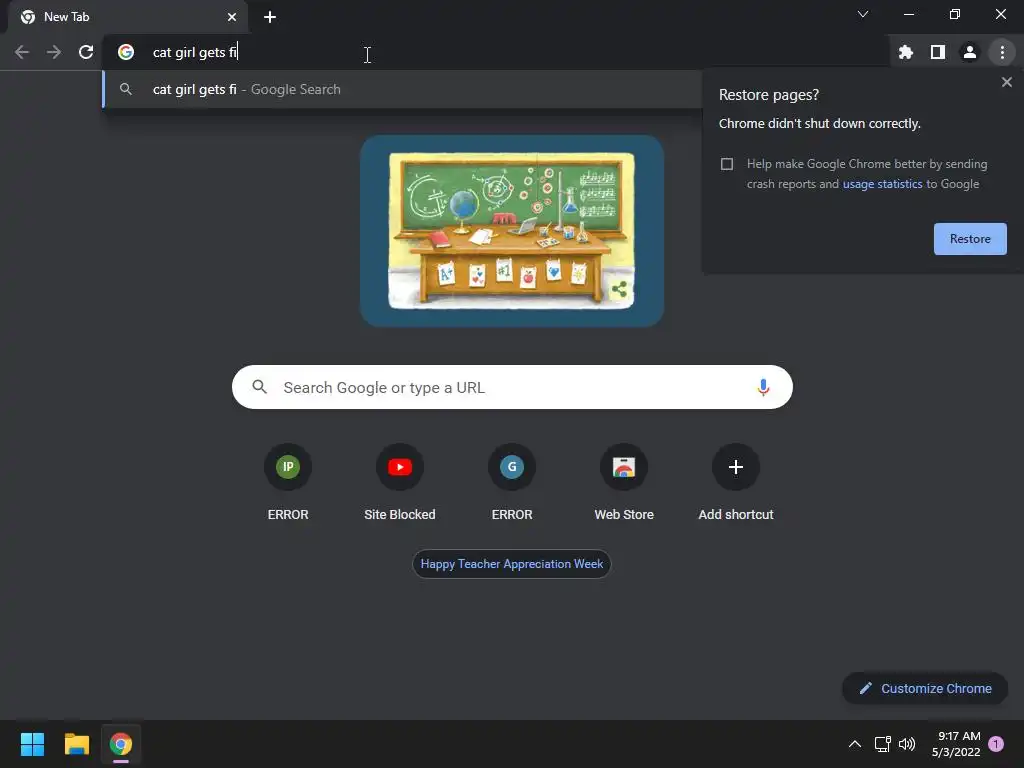Screen dimensions: 1024x768
Task: Click the Customize Chrome button
Action: 925,688
